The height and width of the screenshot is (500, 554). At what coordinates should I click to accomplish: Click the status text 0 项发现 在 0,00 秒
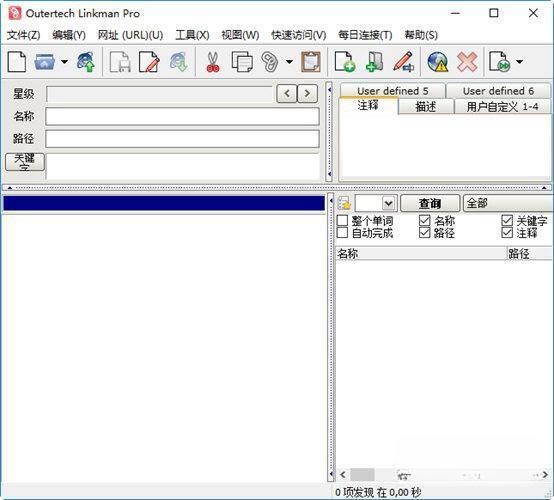tap(378, 492)
